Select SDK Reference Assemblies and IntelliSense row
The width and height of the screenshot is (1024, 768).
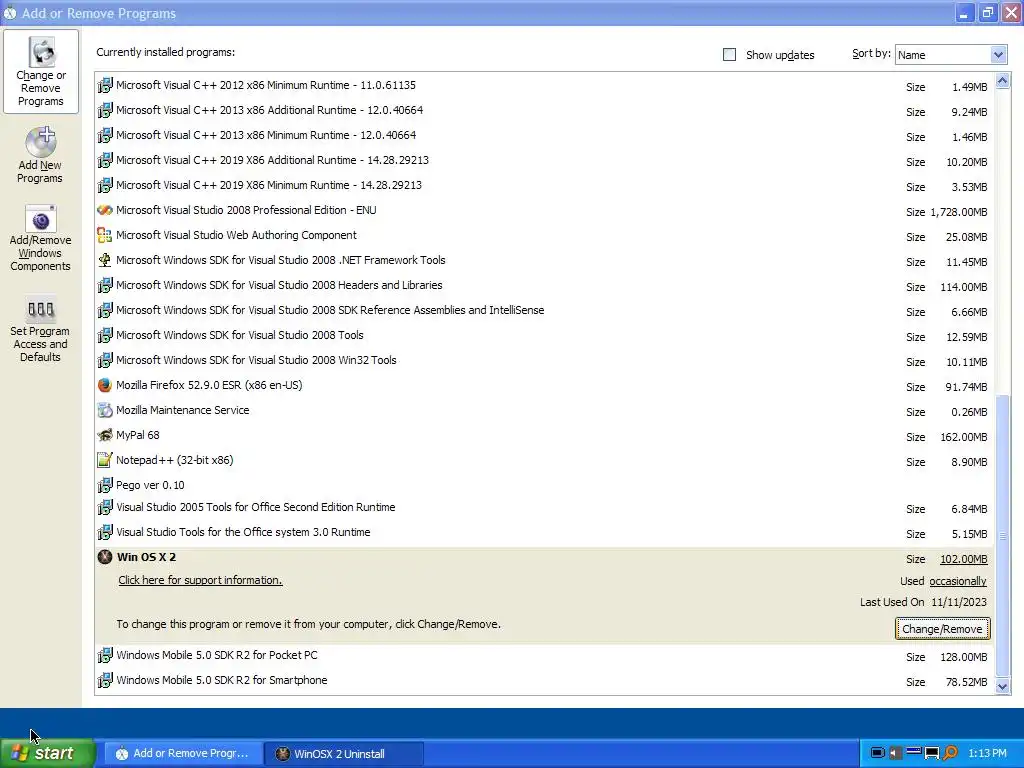point(543,310)
